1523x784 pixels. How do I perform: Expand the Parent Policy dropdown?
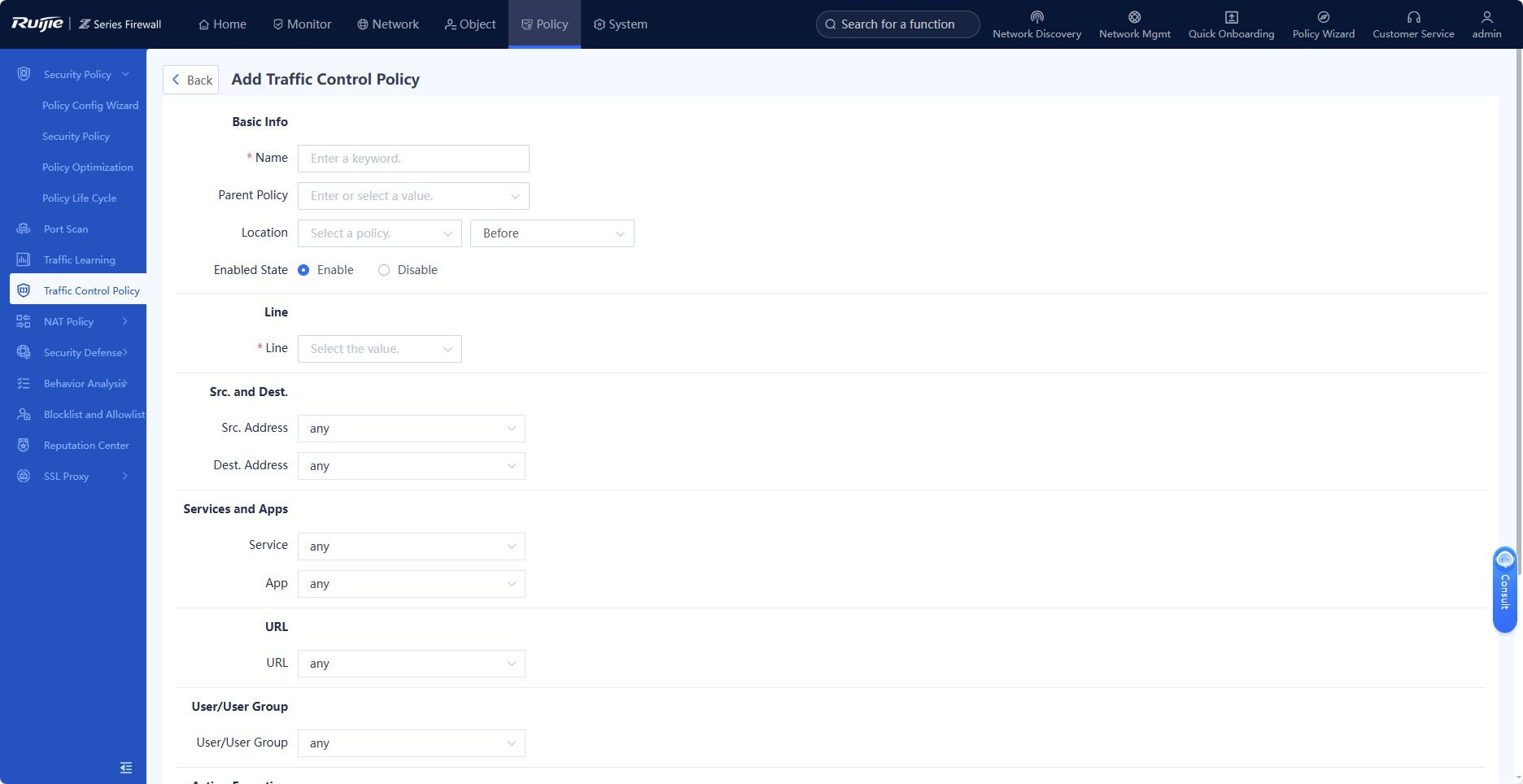pyautogui.click(x=413, y=196)
